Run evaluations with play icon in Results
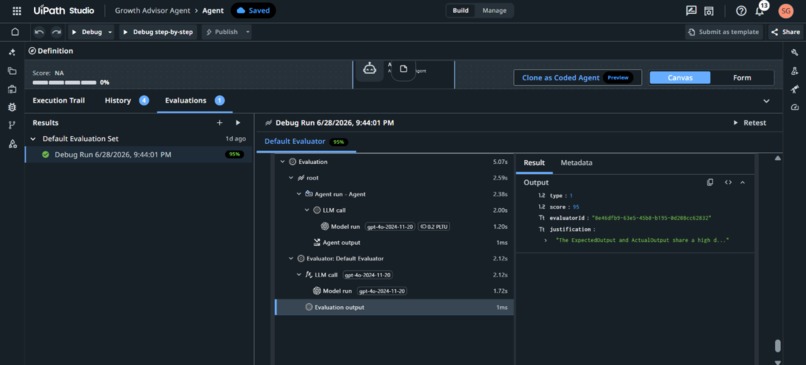The height and width of the screenshot is (365, 806). pos(238,123)
